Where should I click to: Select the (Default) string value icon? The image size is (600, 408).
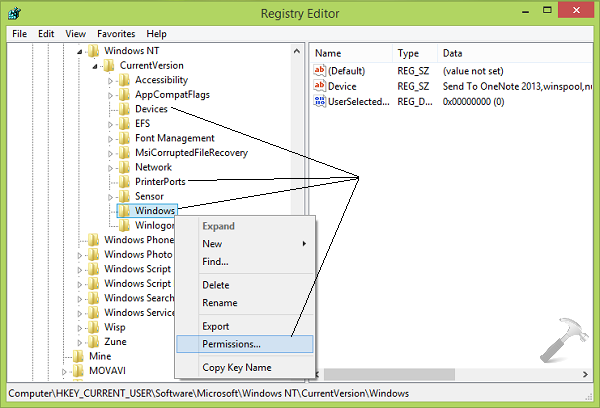(x=320, y=71)
